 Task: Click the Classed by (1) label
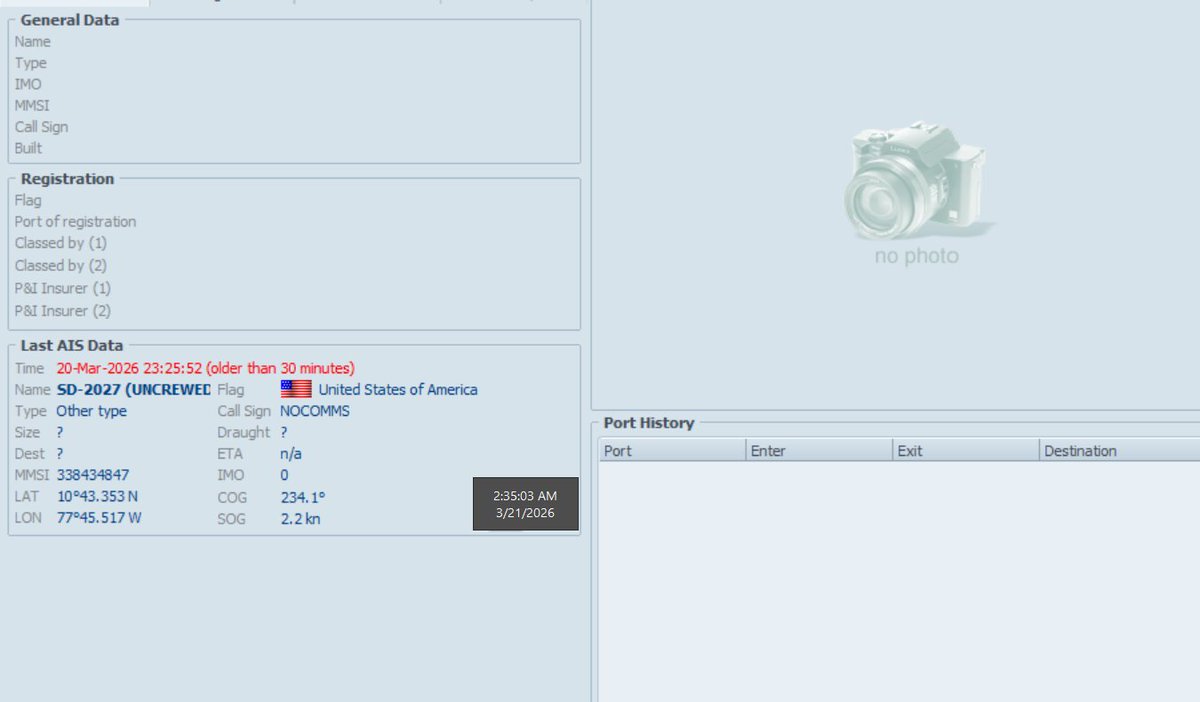pyautogui.click(x=61, y=243)
